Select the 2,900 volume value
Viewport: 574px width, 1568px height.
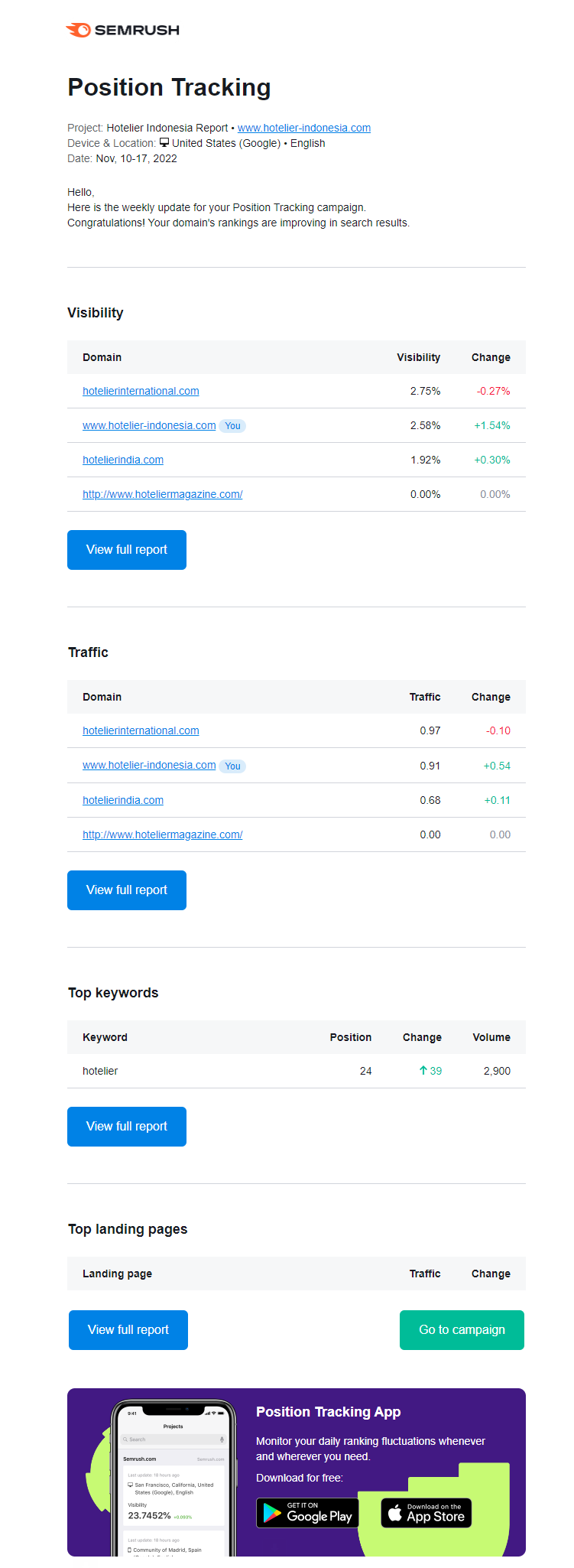coord(497,1071)
